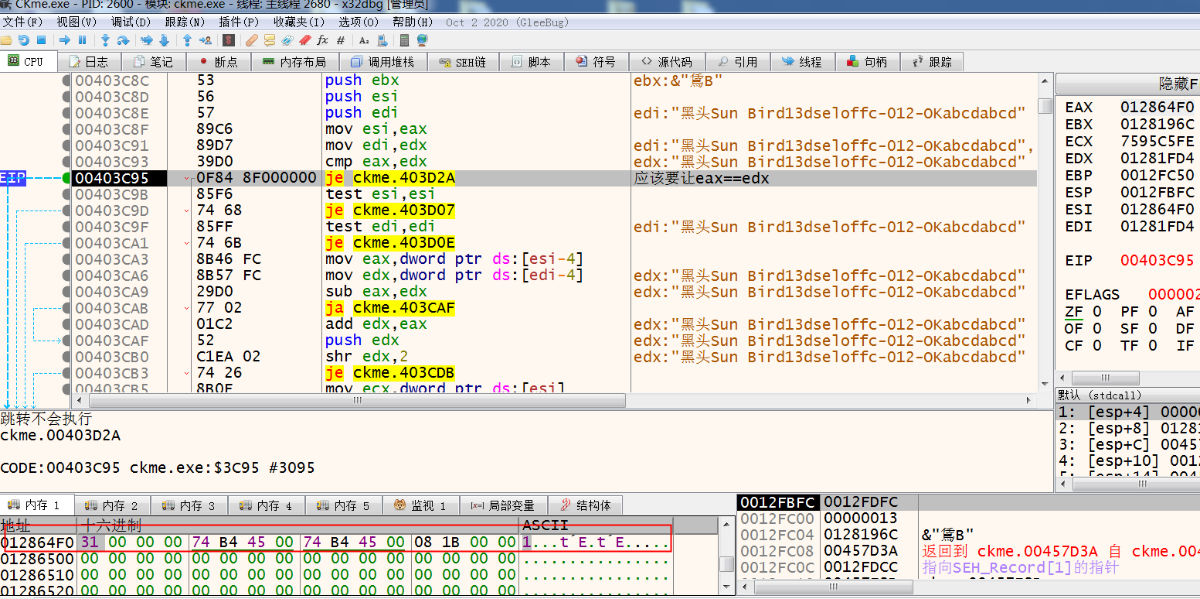Click the 隐藏FPU button in registers pane
Viewport: 1200px width, 599px height.
1128,84
